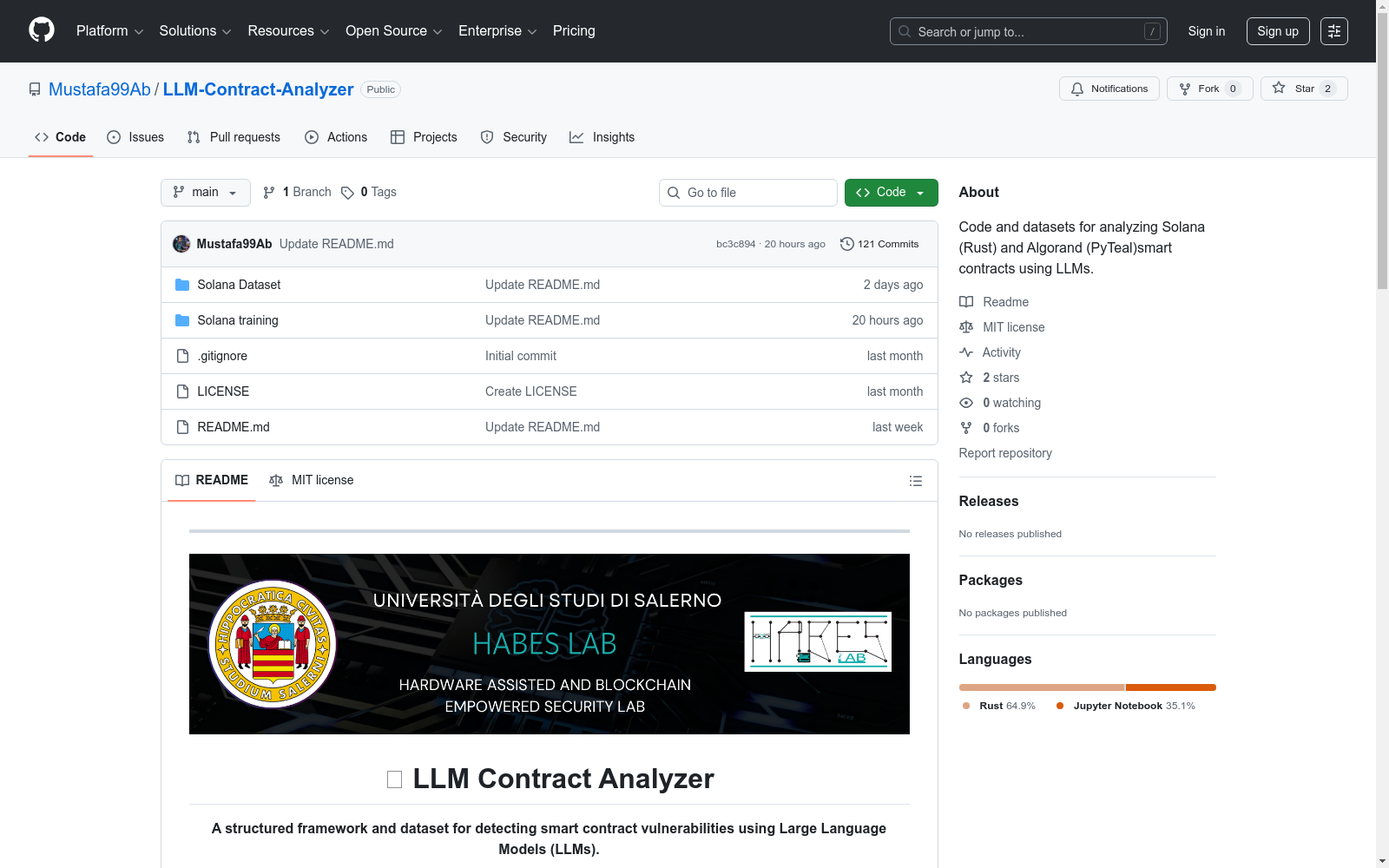Open commit bc3c894 link
Screen dimensions: 1389x868
[736, 244]
